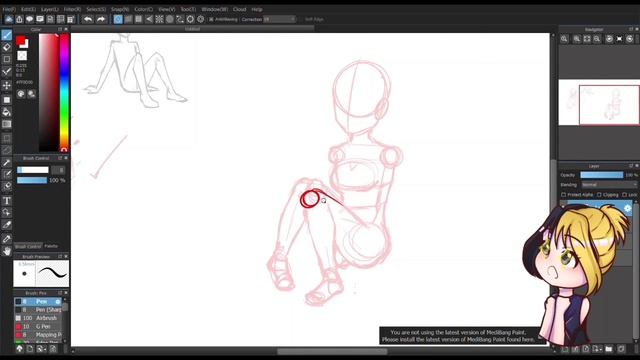Switch to the Palette tab
This screenshot has width=640, height=360.
click(51, 246)
